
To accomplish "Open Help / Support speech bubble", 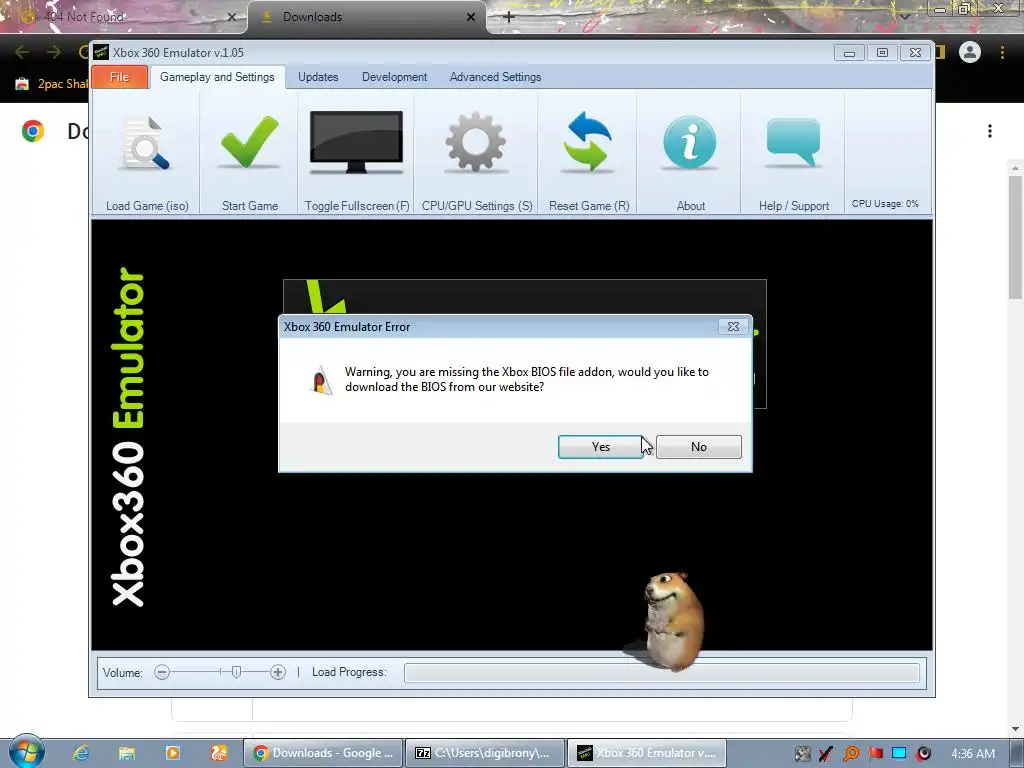I will [x=793, y=141].
